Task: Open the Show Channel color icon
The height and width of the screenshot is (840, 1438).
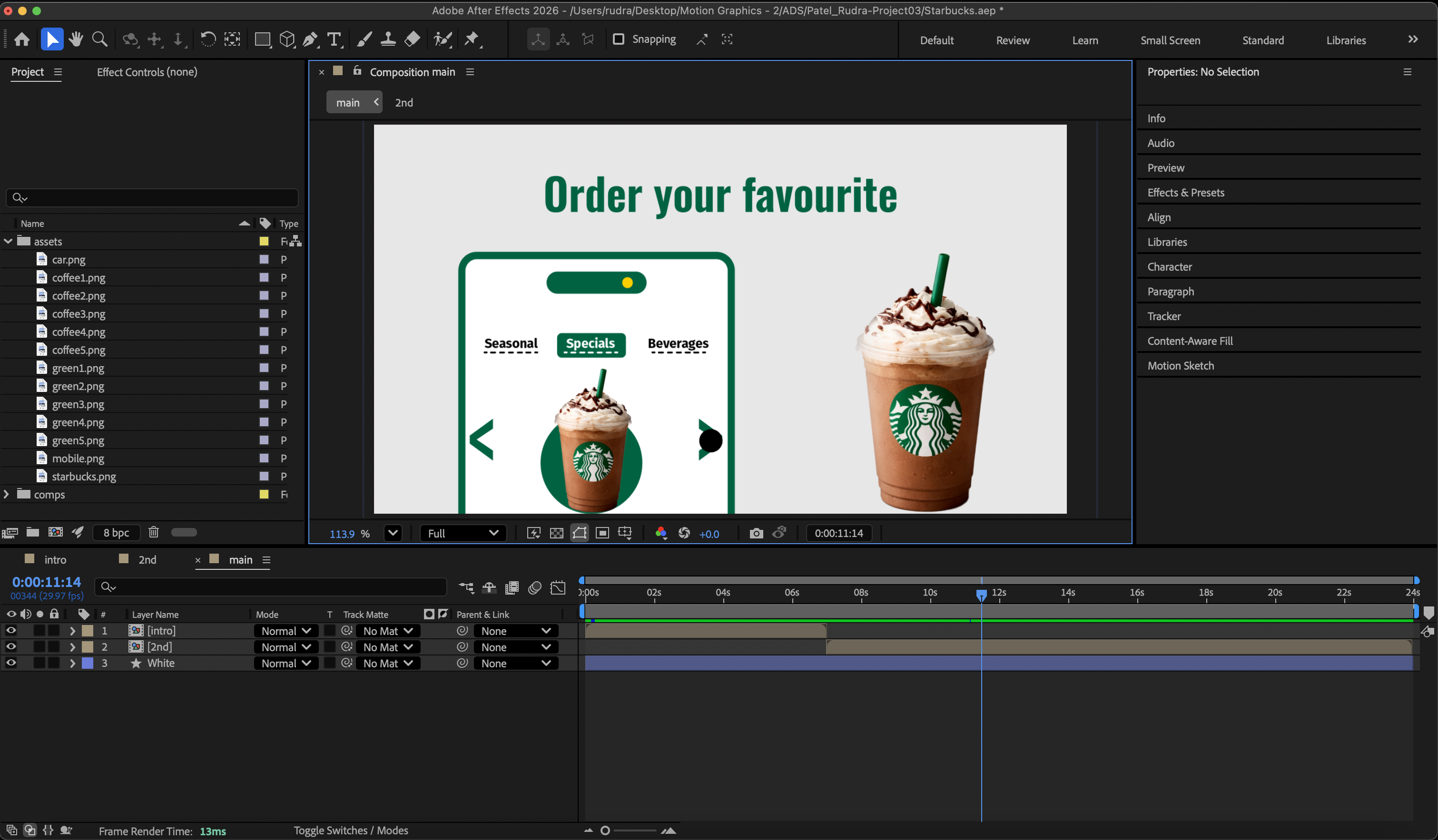Action: [x=661, y=533]
